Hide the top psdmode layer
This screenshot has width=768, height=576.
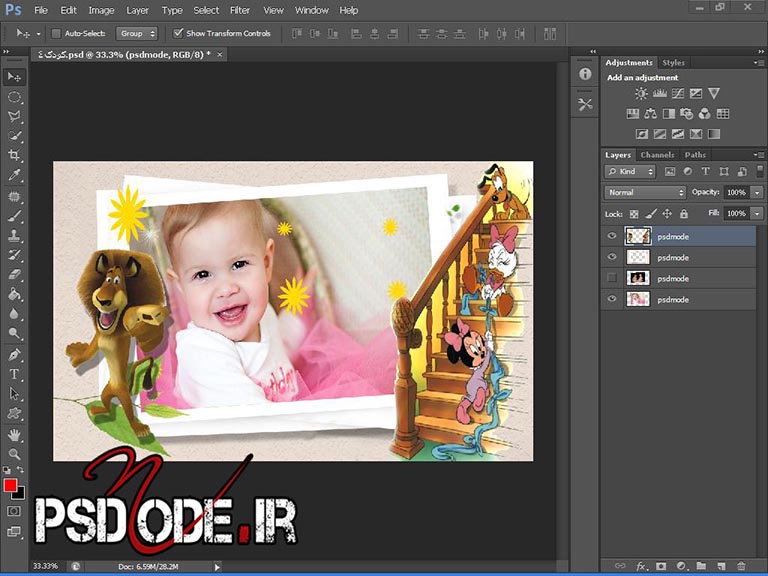(612, 236)
